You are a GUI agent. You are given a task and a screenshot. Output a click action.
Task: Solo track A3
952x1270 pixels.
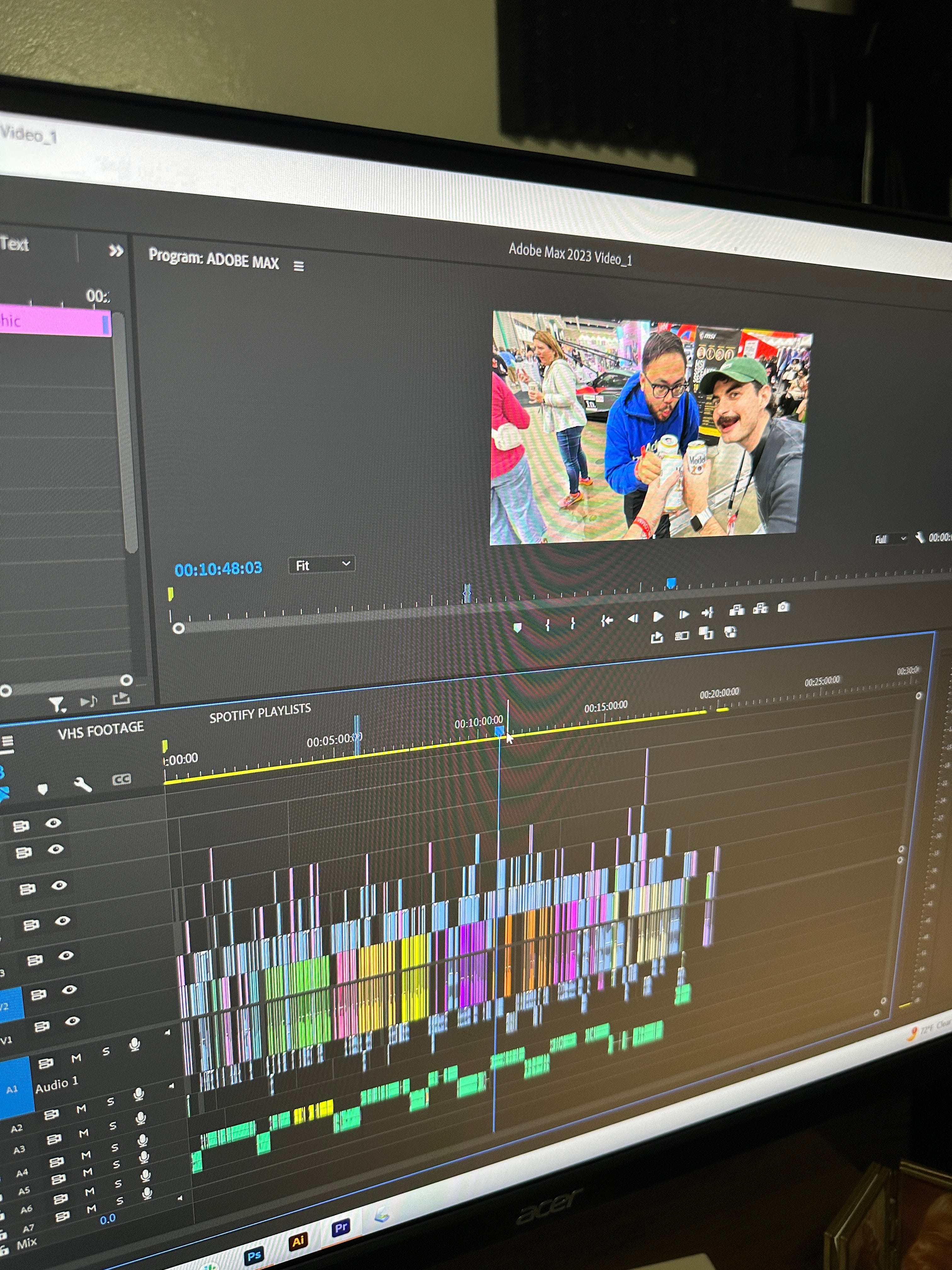[x=113, y=1126]
